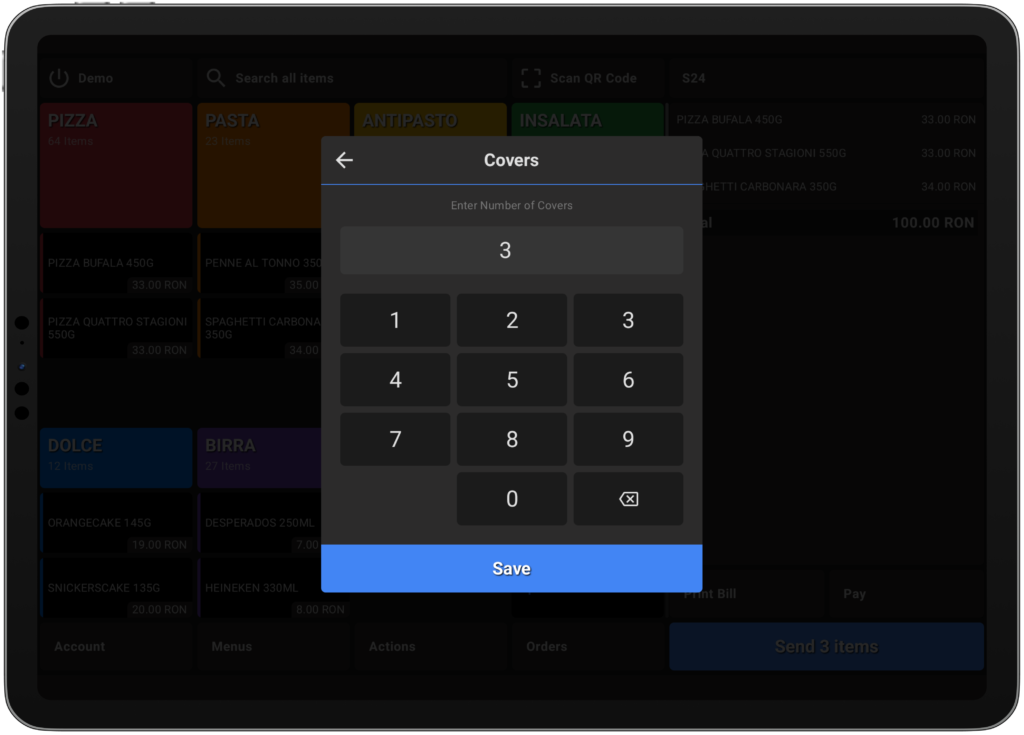
Task: Select the S24 table label
Action: pos(694,78)
